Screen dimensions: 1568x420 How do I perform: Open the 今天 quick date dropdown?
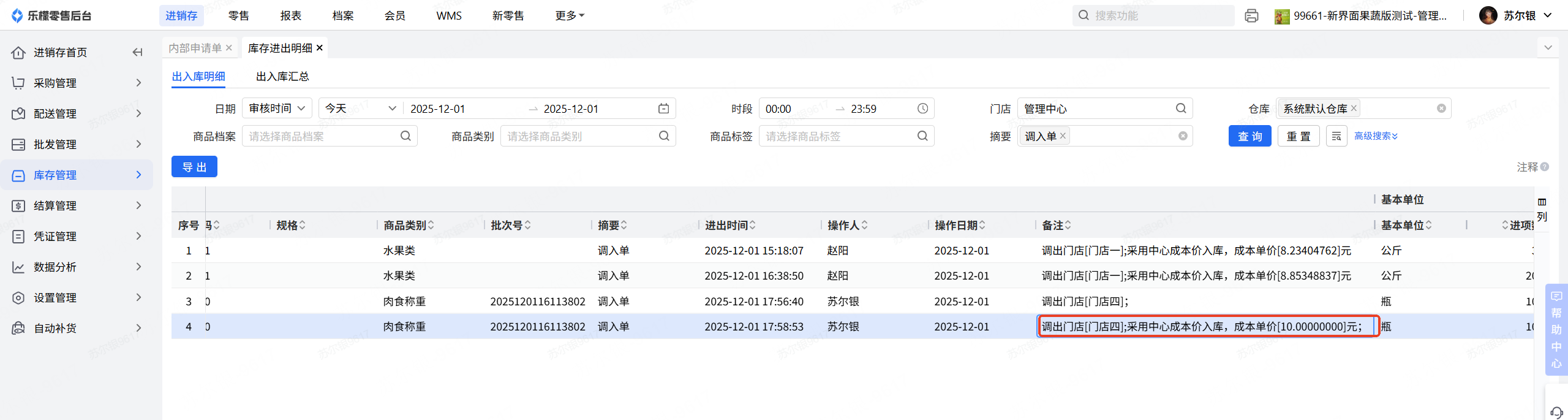360,109
